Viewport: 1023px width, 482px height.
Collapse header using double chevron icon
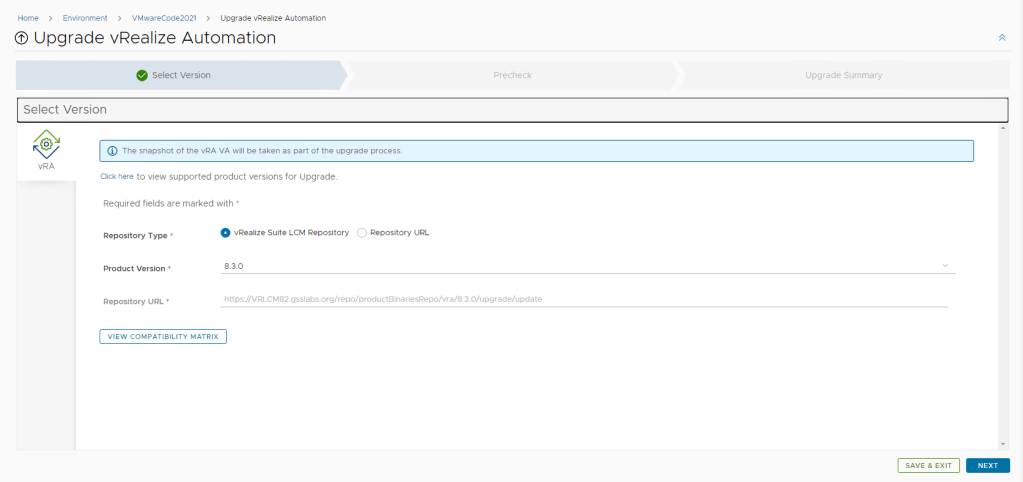(1001, 38)
